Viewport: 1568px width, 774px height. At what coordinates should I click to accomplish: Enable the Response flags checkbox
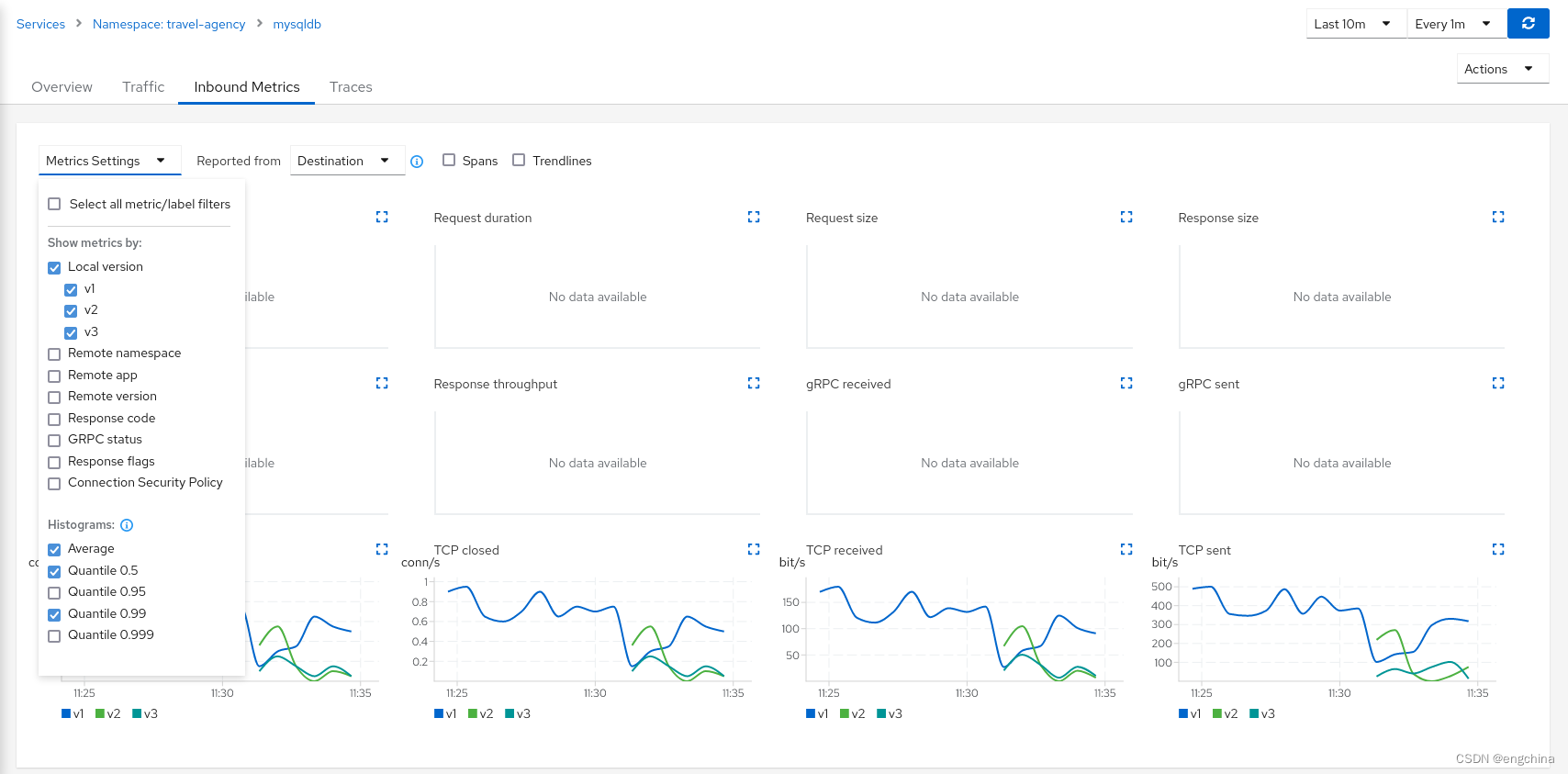54,462
